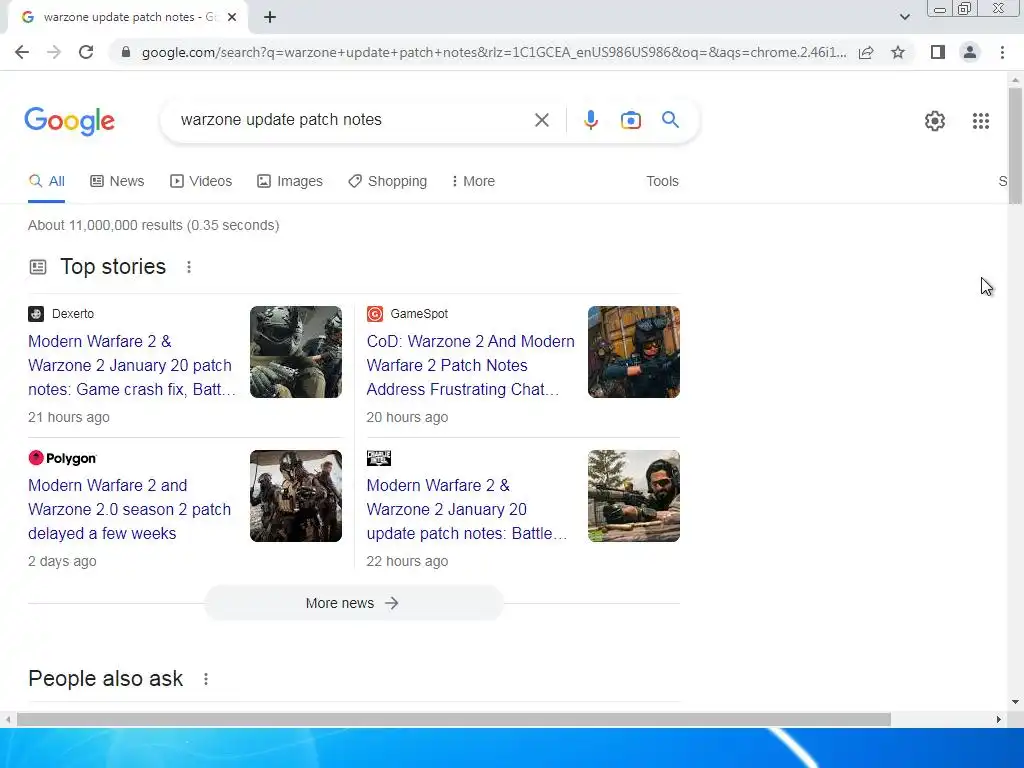Click the GameSpot story thumbnail image

click(633, 352)
